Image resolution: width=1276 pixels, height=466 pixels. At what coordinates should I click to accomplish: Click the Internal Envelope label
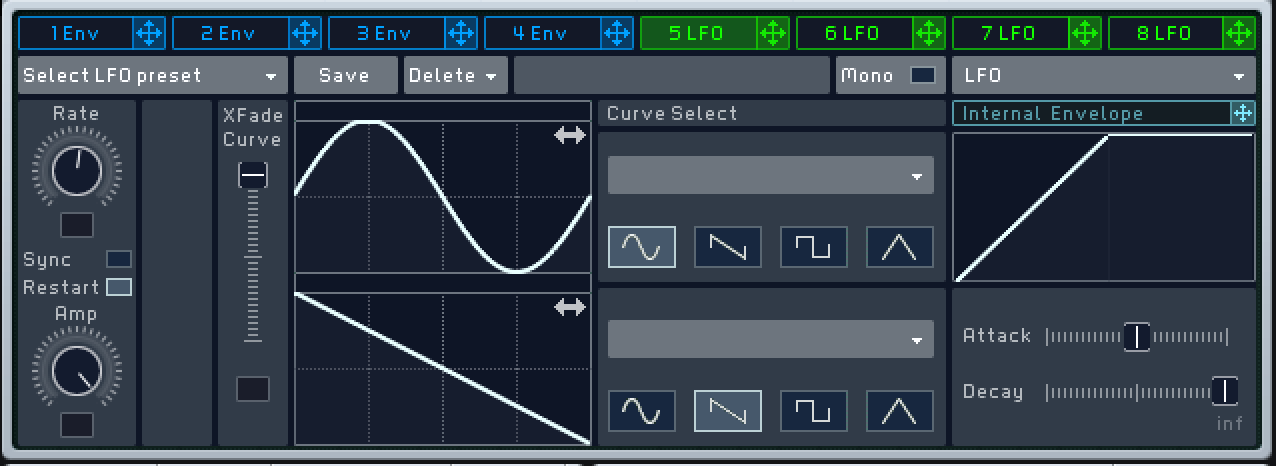point(1052,113)
